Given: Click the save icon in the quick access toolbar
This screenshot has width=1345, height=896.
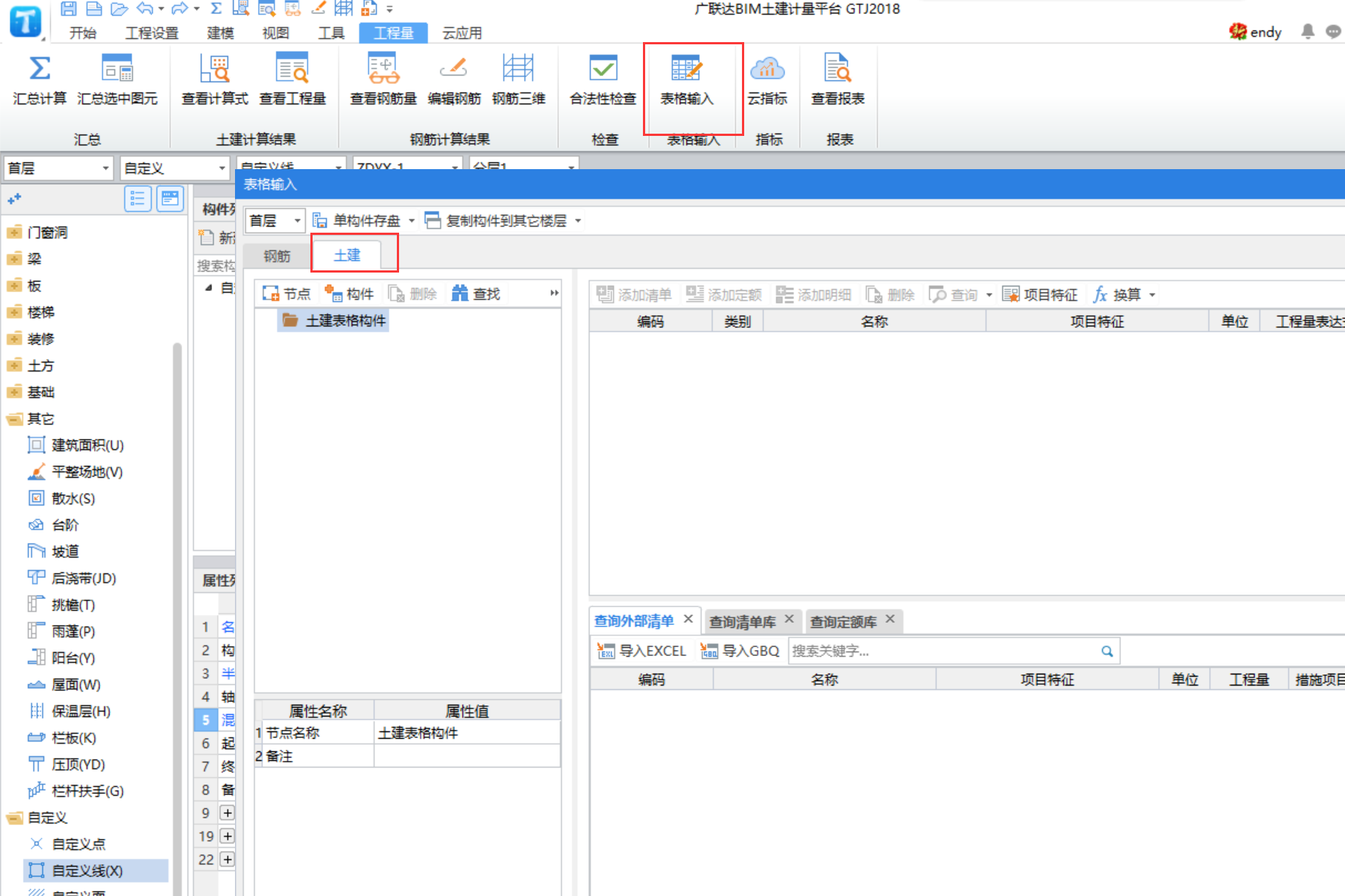Looking at the screenshot, I should pos(68,9).
